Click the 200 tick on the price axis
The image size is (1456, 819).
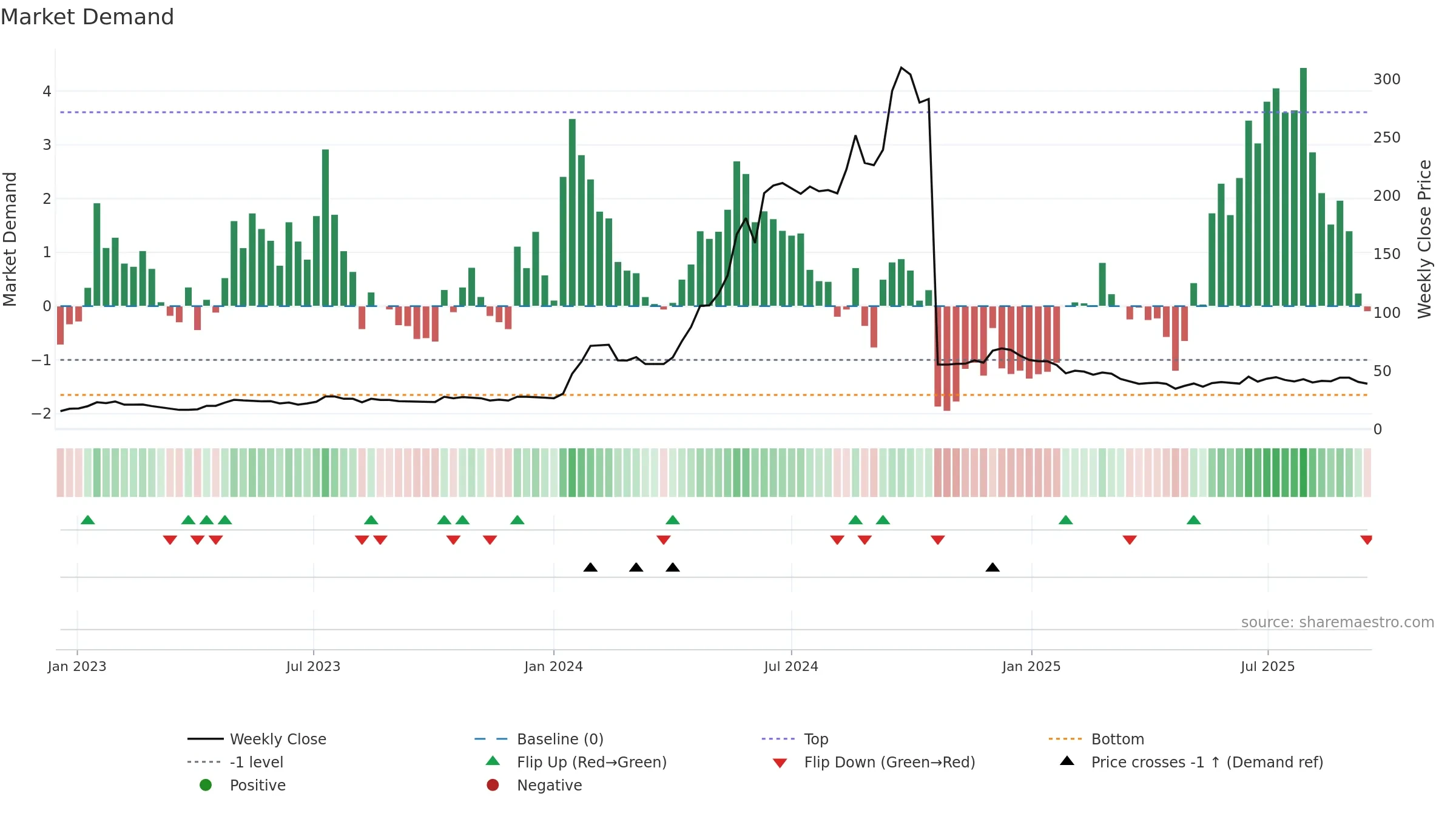point(1387,196)
